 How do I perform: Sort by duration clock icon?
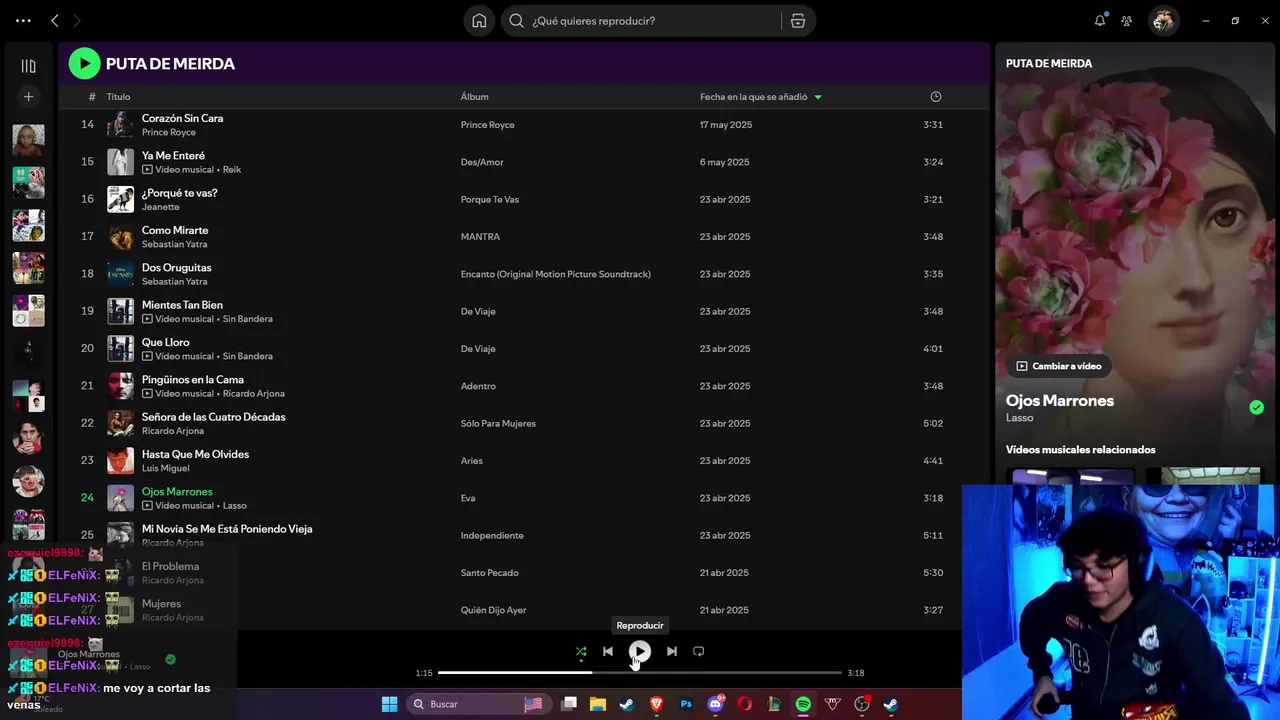pyautogui.click(x=936, y=97)
